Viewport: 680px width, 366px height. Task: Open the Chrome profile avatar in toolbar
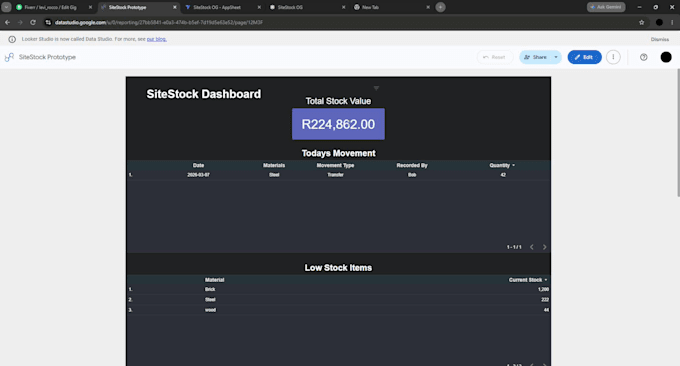[x=659, y=23]
